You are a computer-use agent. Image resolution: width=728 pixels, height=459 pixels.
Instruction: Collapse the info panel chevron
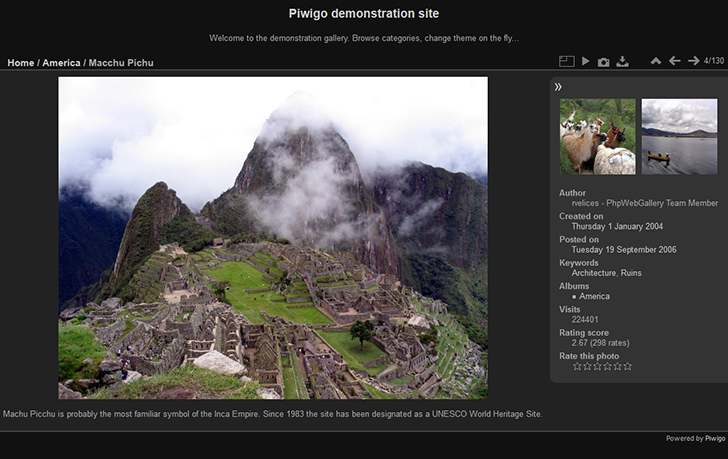[x=558, y=87]
